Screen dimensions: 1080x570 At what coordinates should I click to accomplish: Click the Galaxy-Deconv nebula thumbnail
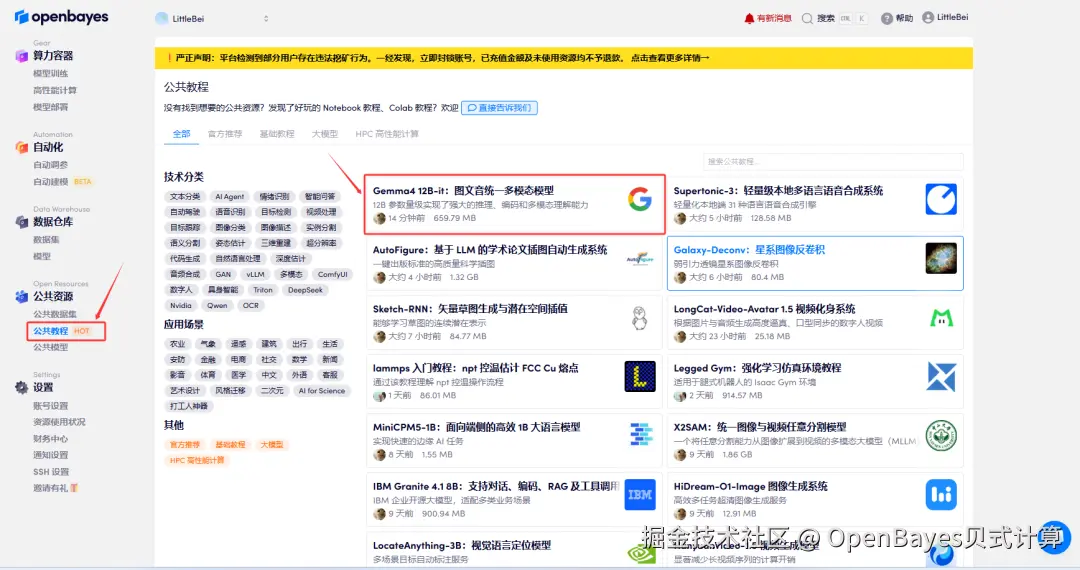point(941,259)
